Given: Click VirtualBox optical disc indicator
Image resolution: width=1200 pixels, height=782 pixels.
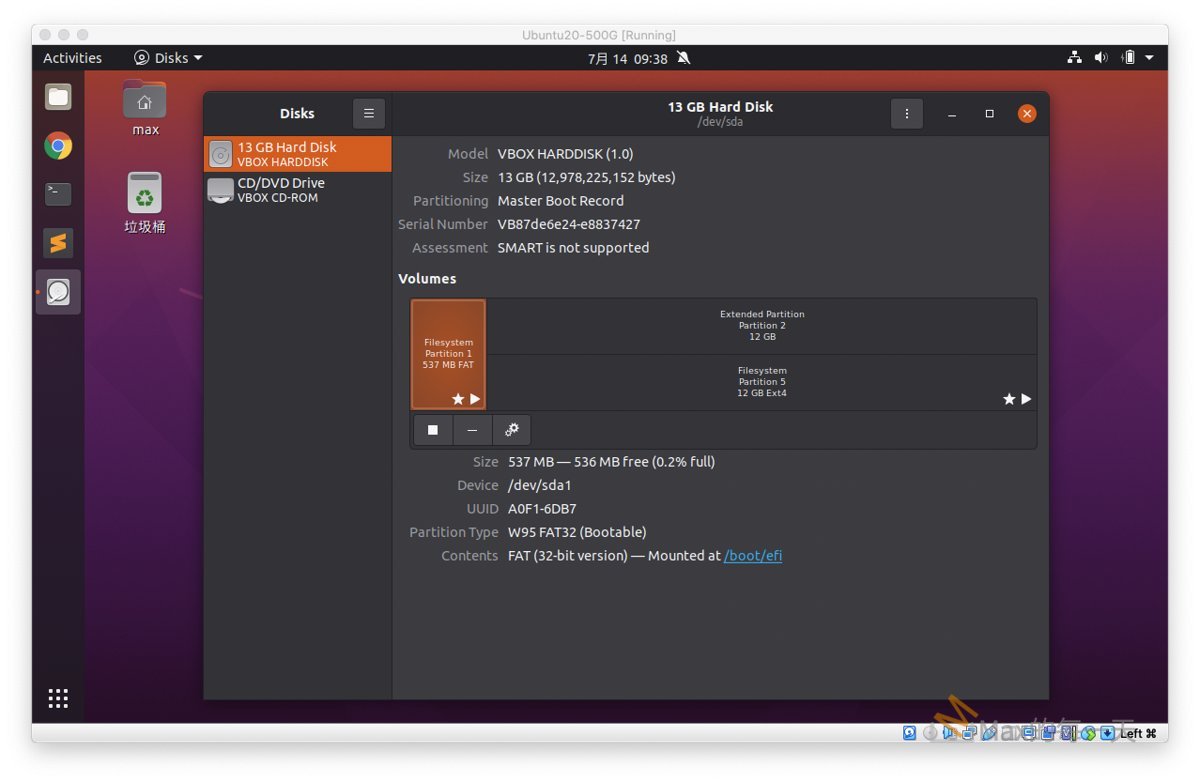Looking at the screenshot, I should 930,733.
